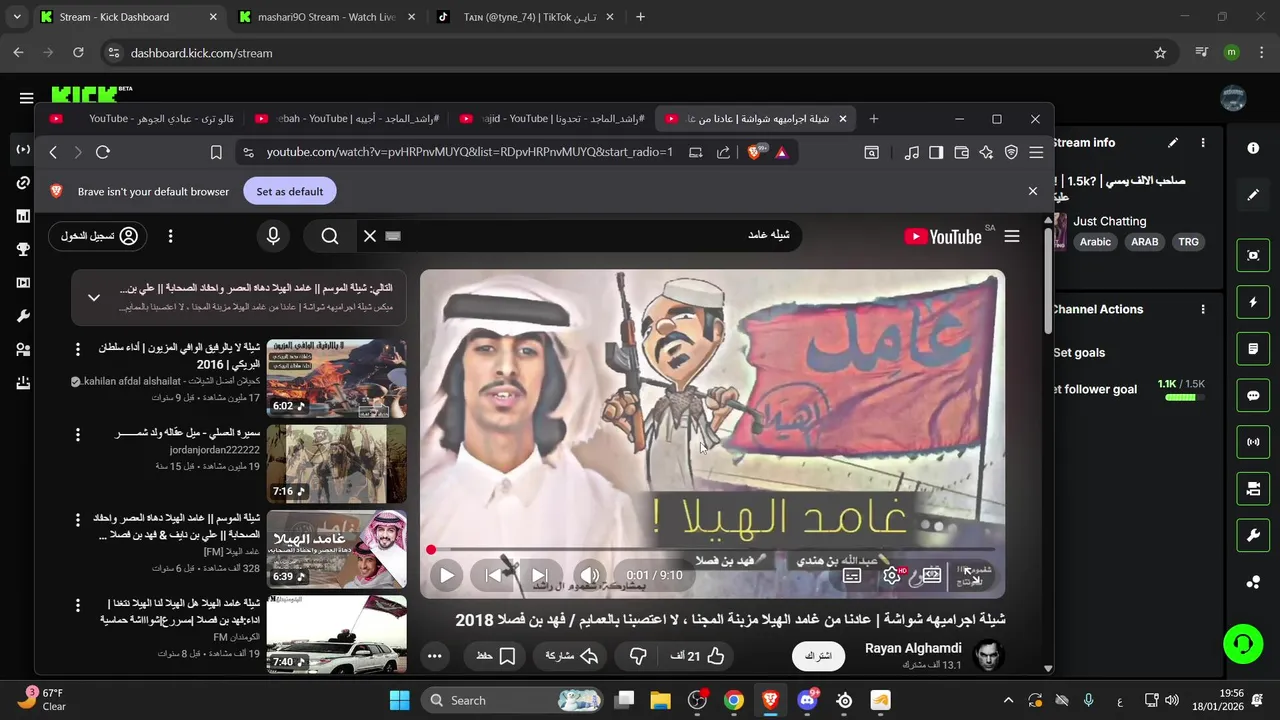1280x720 pixels.
Task: Switch to راشد الماجد تحدونا Brave tab
Action: pos(552,119)
